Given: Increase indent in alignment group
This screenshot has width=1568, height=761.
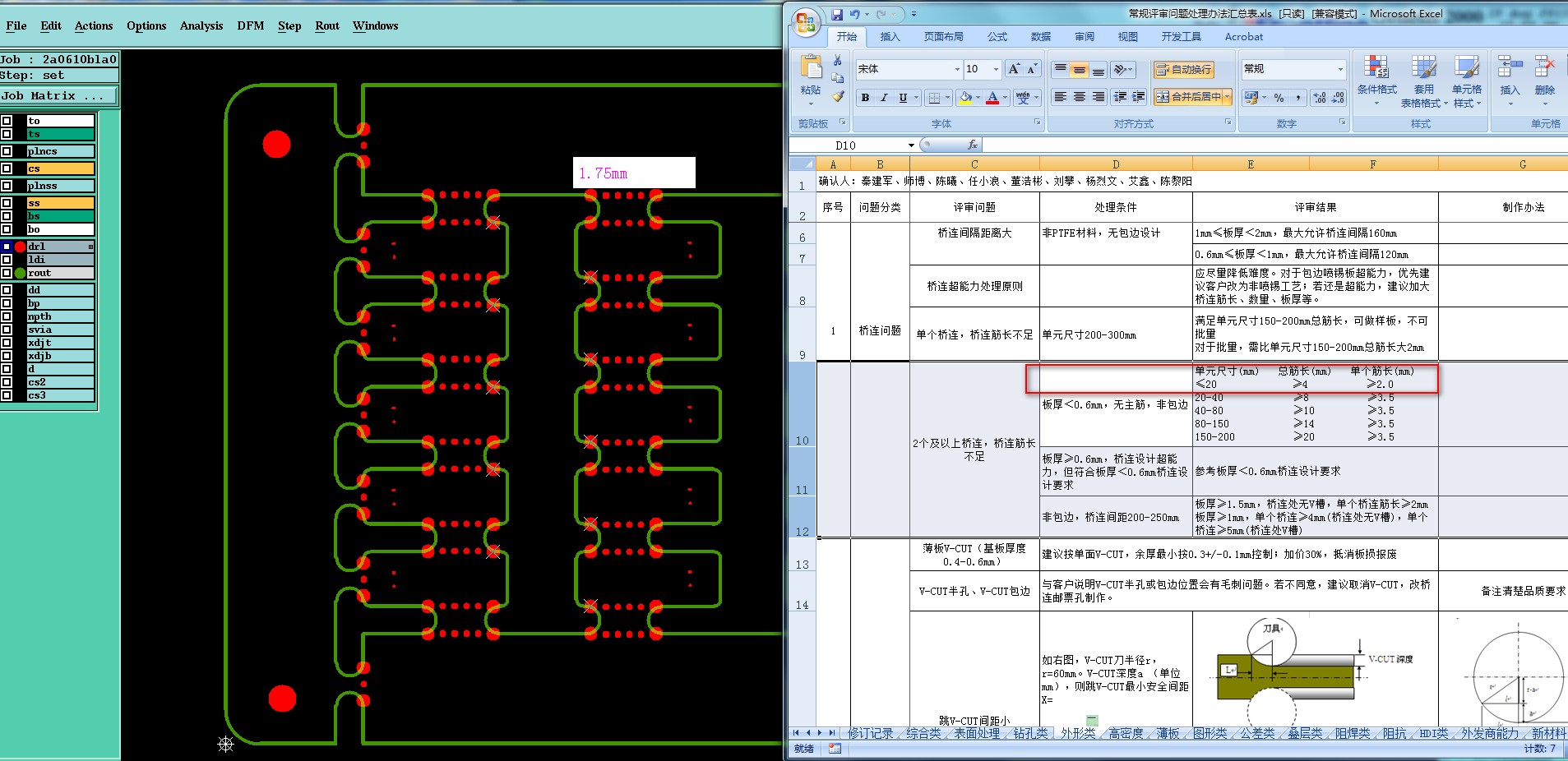Looking at the screenshot, I should [1138, 97].
